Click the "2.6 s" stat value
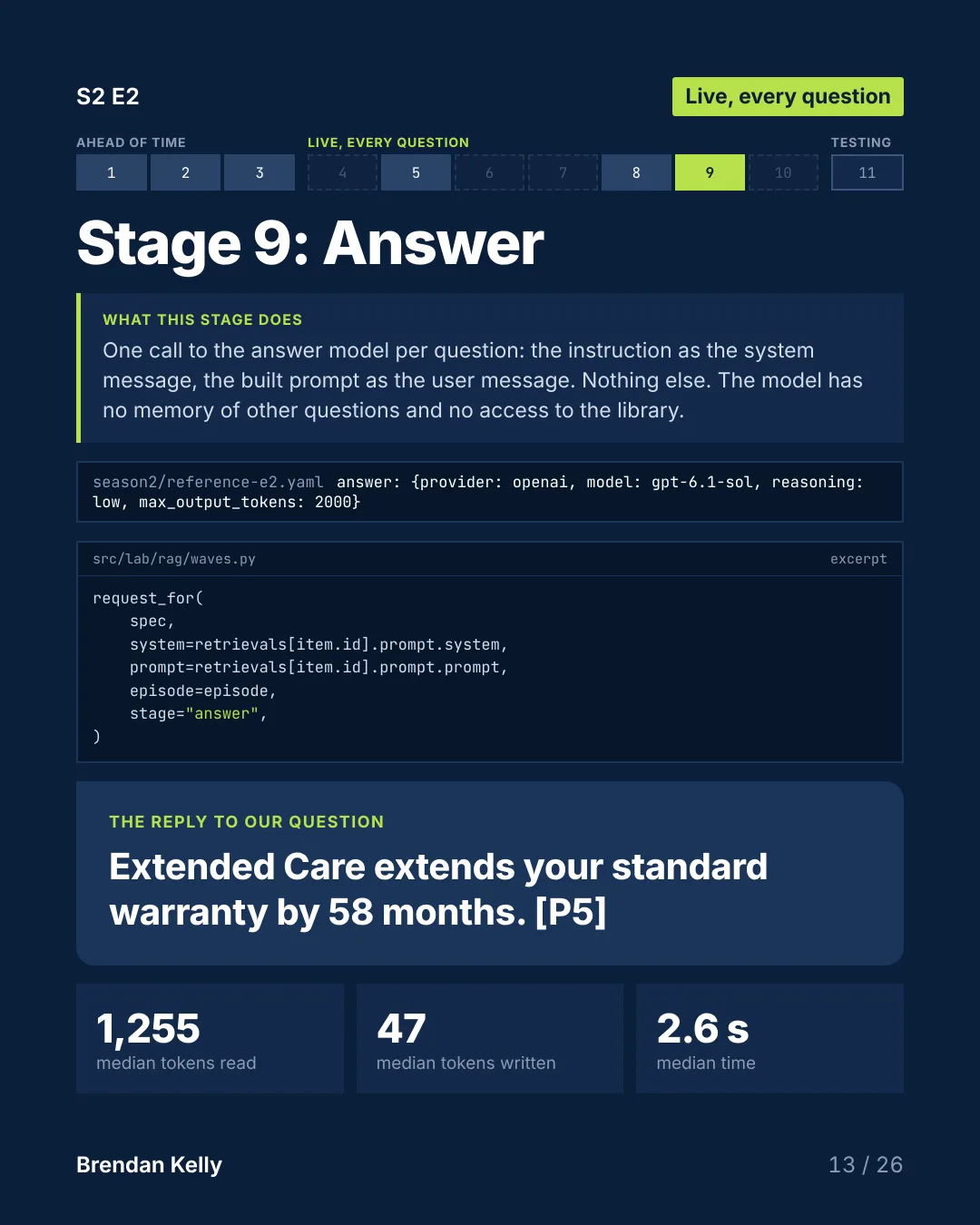This screenshot has width=980, height=1225. click(702, 1028)
